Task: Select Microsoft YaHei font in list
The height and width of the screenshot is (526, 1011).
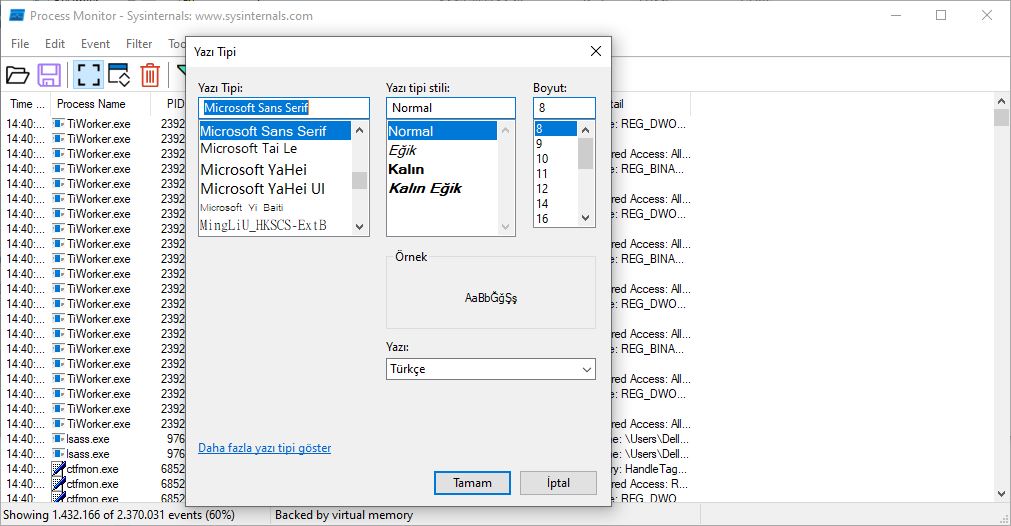Action: point(275,170)
